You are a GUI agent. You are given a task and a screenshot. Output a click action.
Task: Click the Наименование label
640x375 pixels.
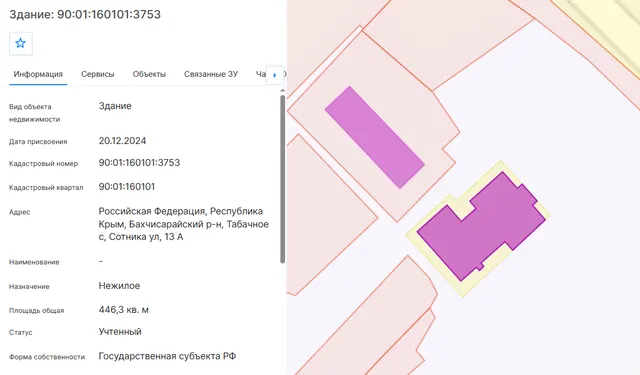34,262
